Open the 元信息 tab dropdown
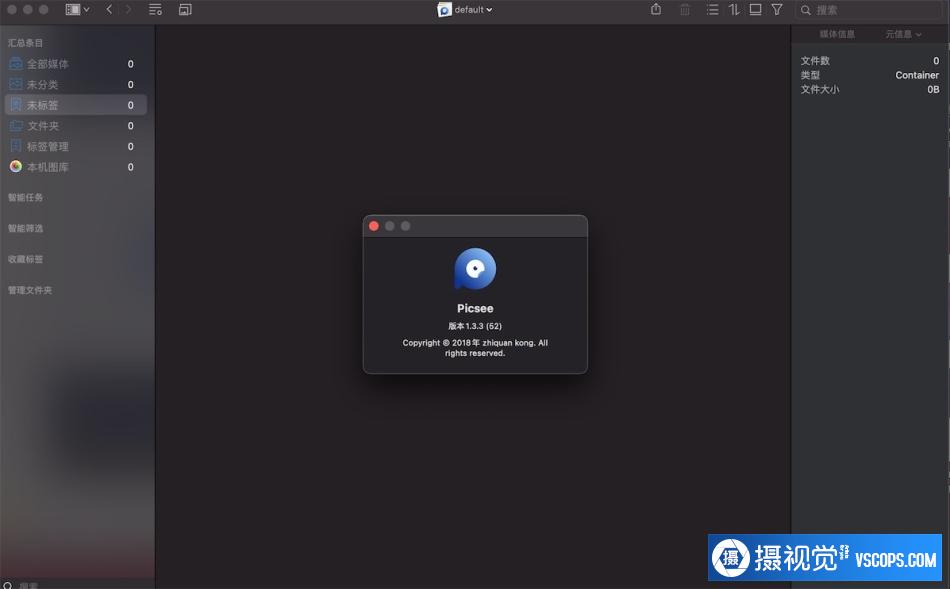The width and height of the screenshot is (950, 589). pyautogui.click(x=903, y=34)
